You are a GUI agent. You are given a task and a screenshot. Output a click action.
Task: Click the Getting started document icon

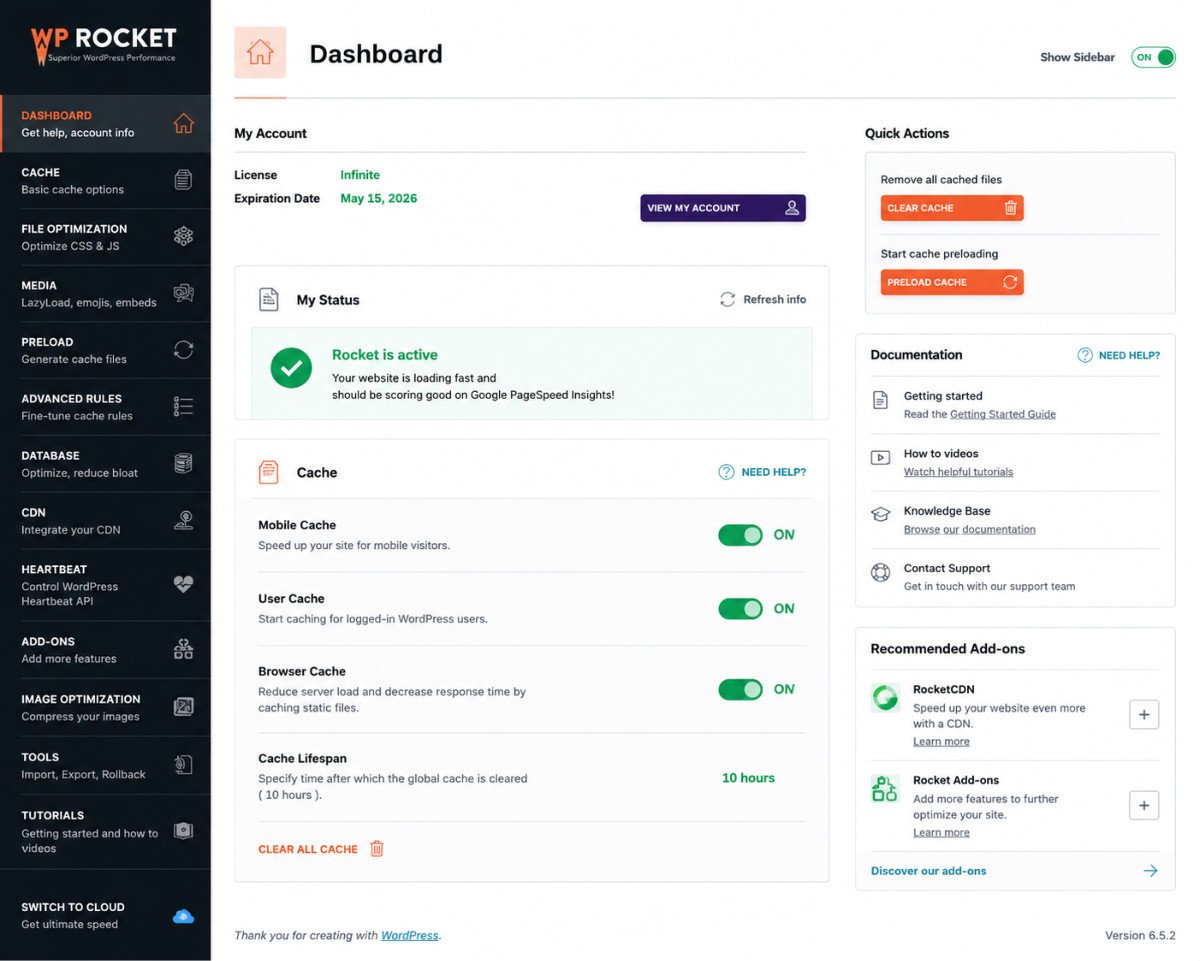coord(880,400)
